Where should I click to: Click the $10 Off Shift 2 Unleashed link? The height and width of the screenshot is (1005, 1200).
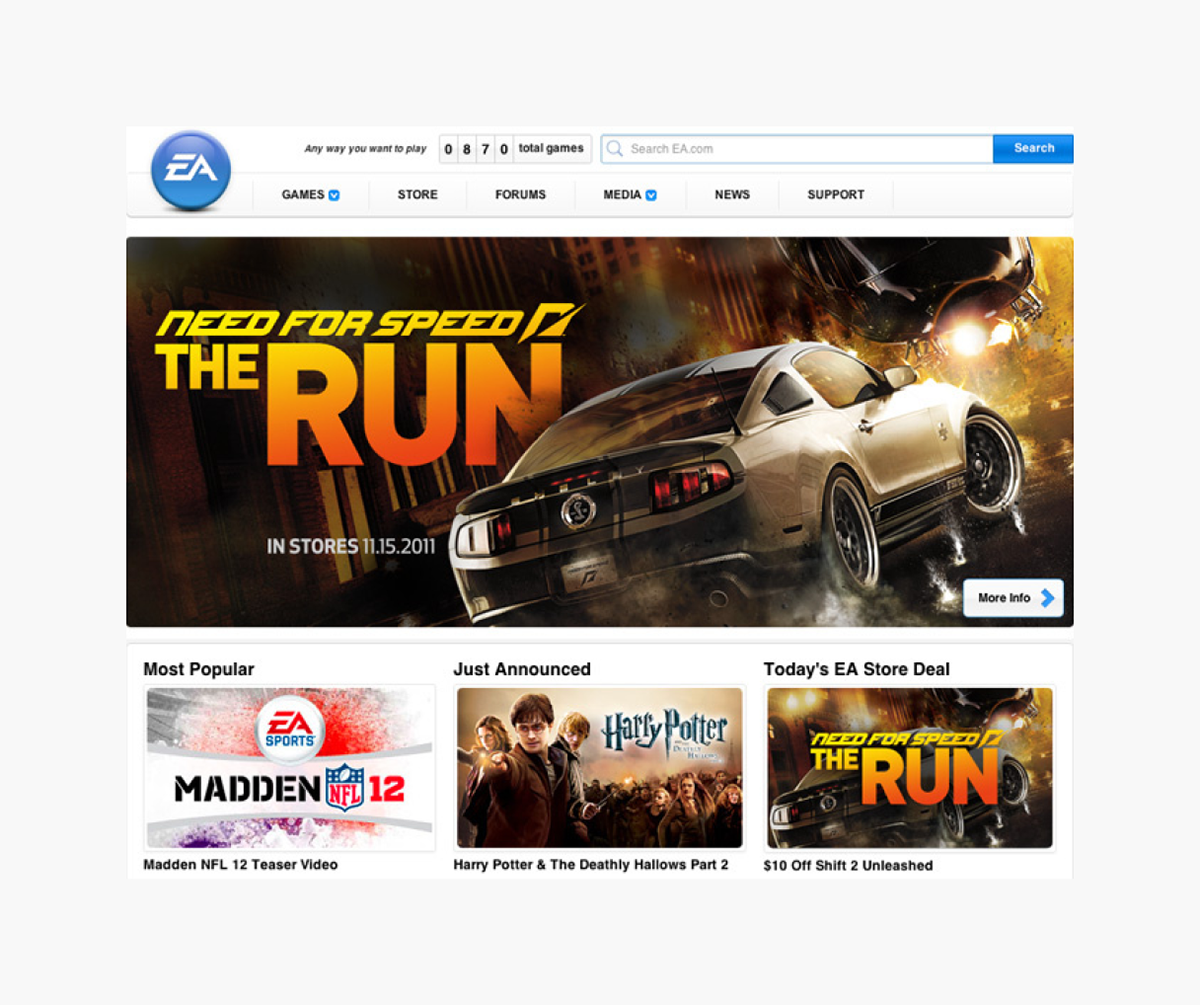[848, 866]
